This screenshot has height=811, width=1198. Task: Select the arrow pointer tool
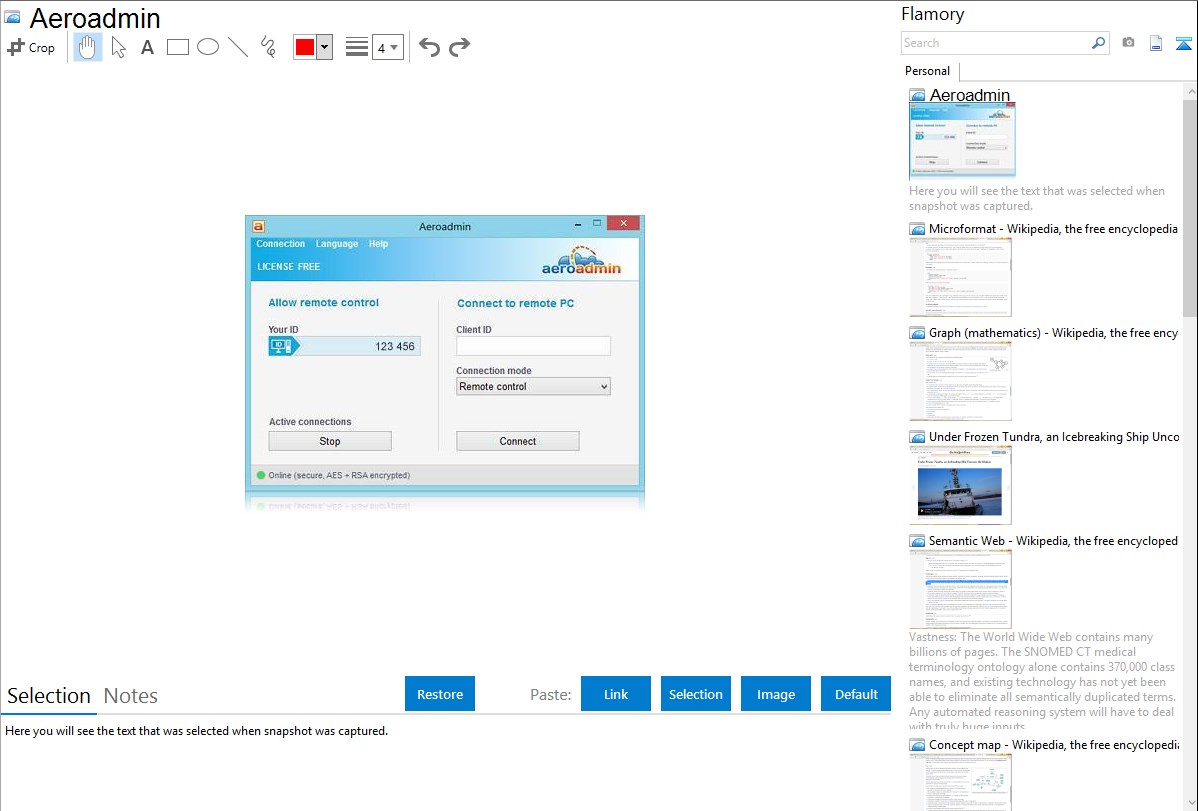118,47
